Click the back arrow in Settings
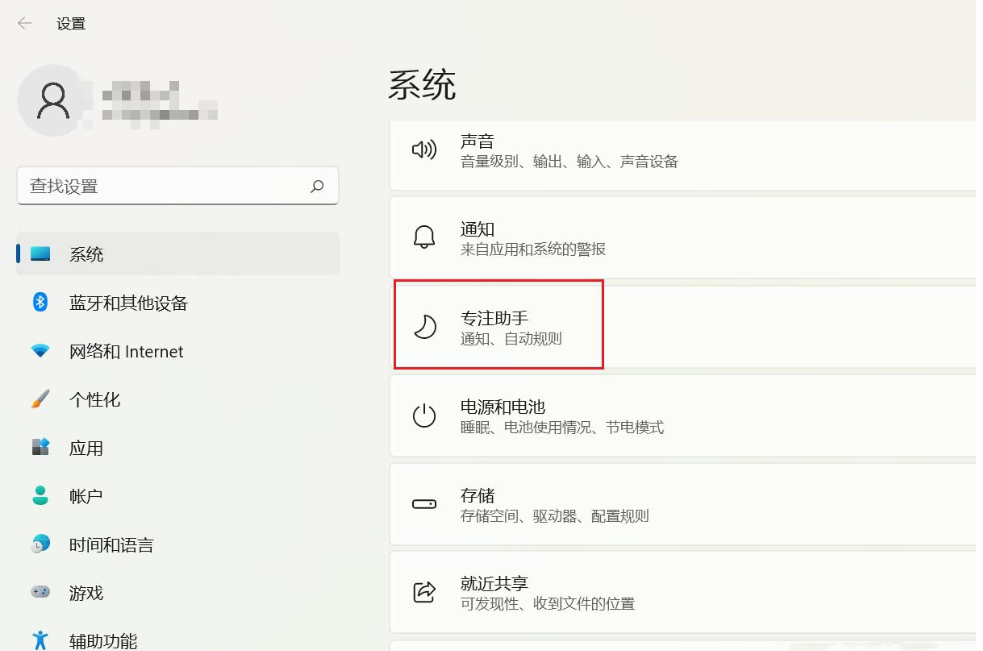The height and width of the screenshot is (651, 983). coord(25,23)
